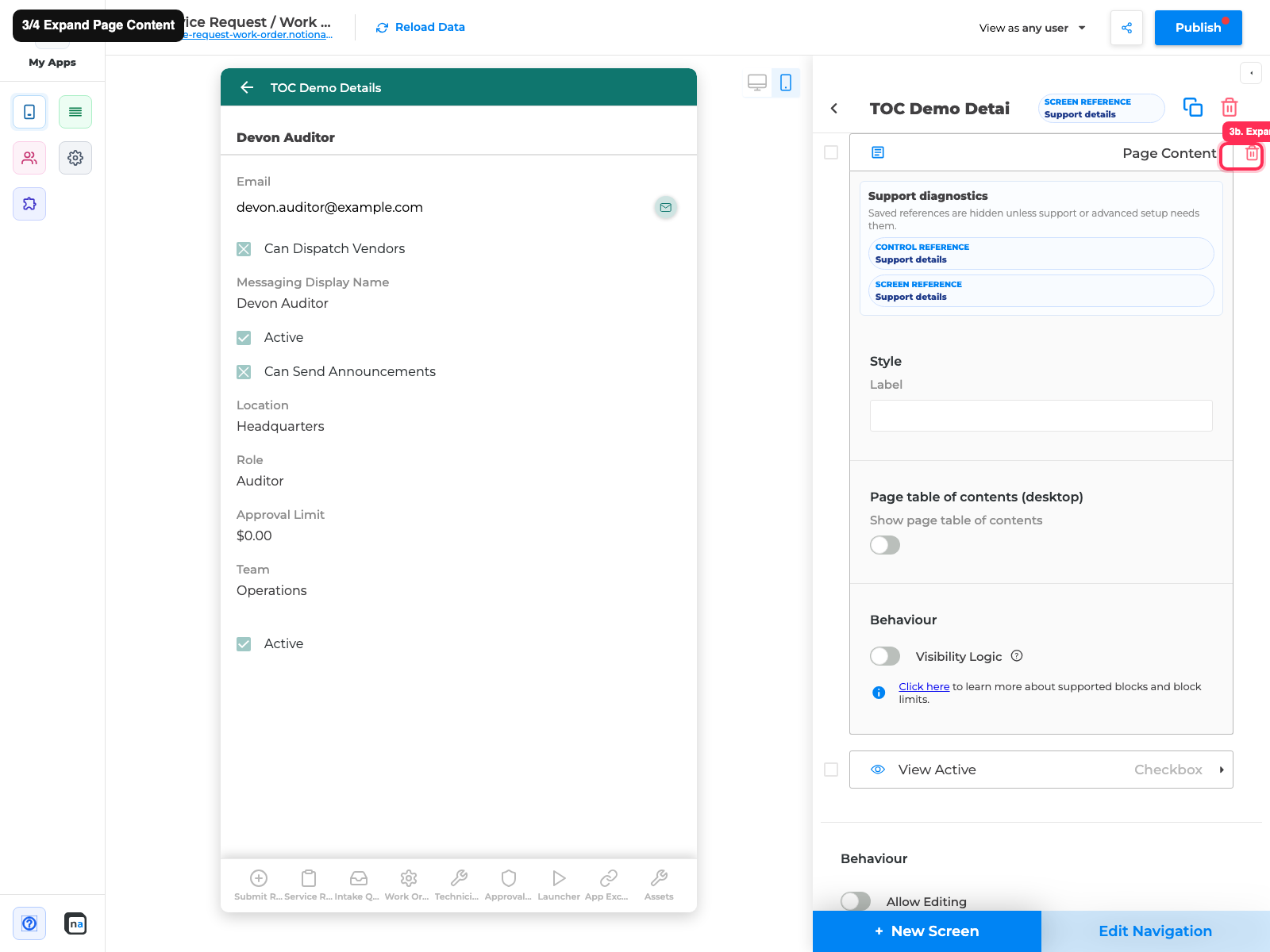Click Screen Reference pill in Support diagnostics
The width and height of the screenshot is (1270, 952).
[1041, 290]
